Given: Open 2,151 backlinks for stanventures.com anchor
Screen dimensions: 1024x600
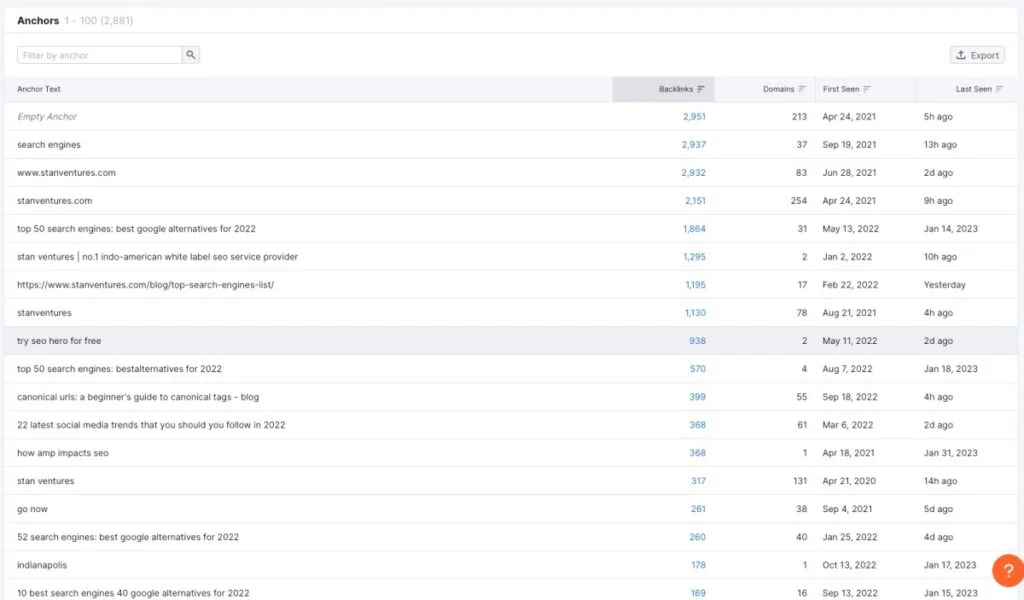Looking at the screenshot, I should 694,201.
